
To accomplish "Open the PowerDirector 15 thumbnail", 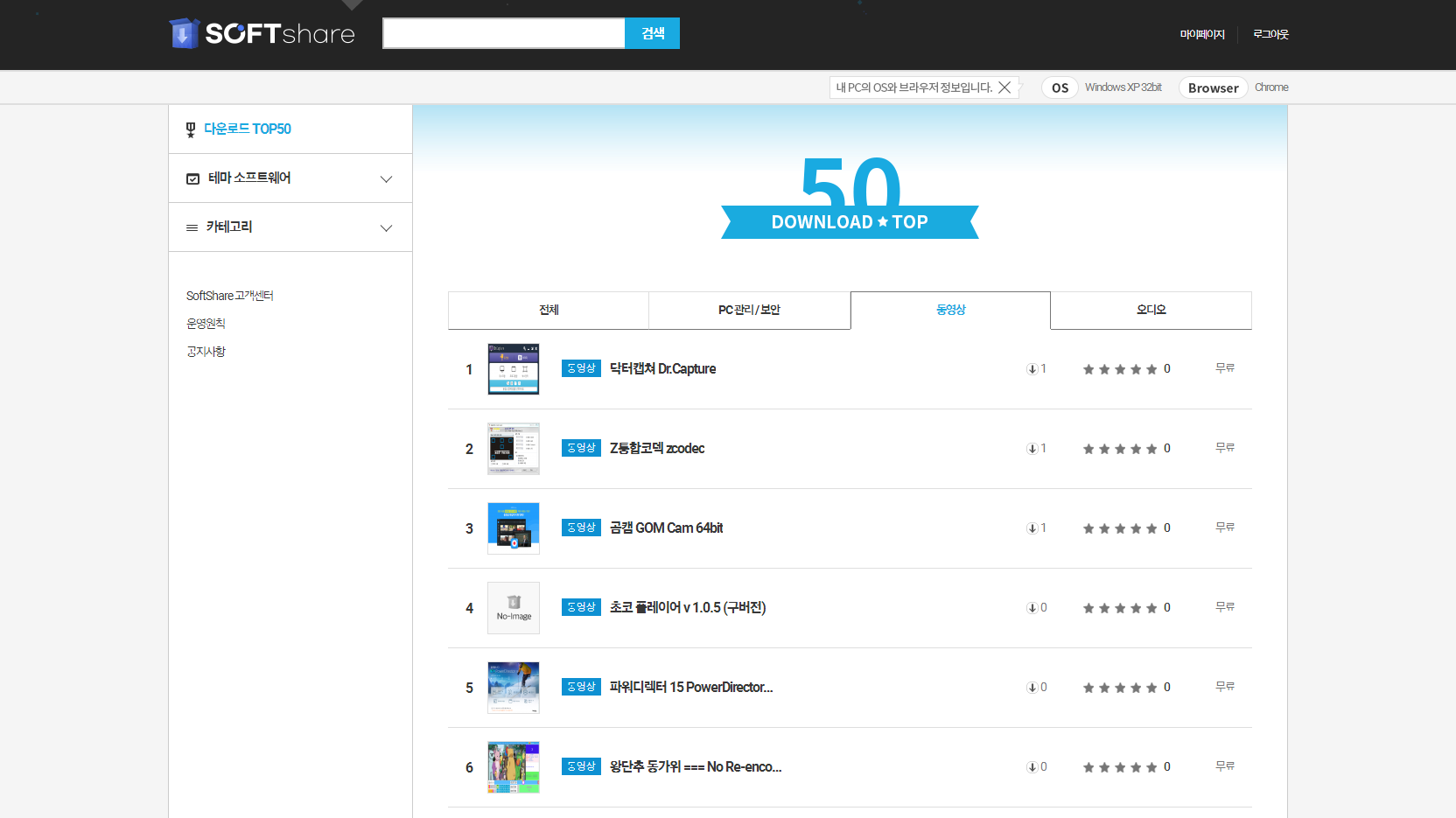I will tap(514, 688).
